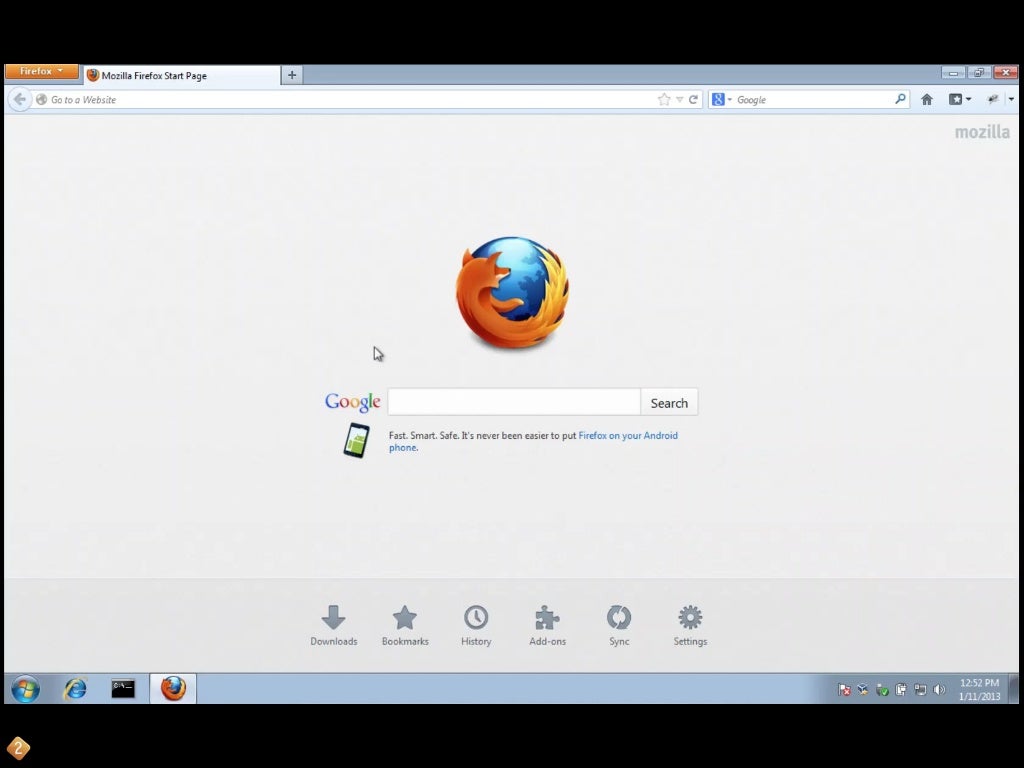This screenshot has height=768, width=1024.
Task: Click the large Firefox logo on the page
Action: [512, 292]
